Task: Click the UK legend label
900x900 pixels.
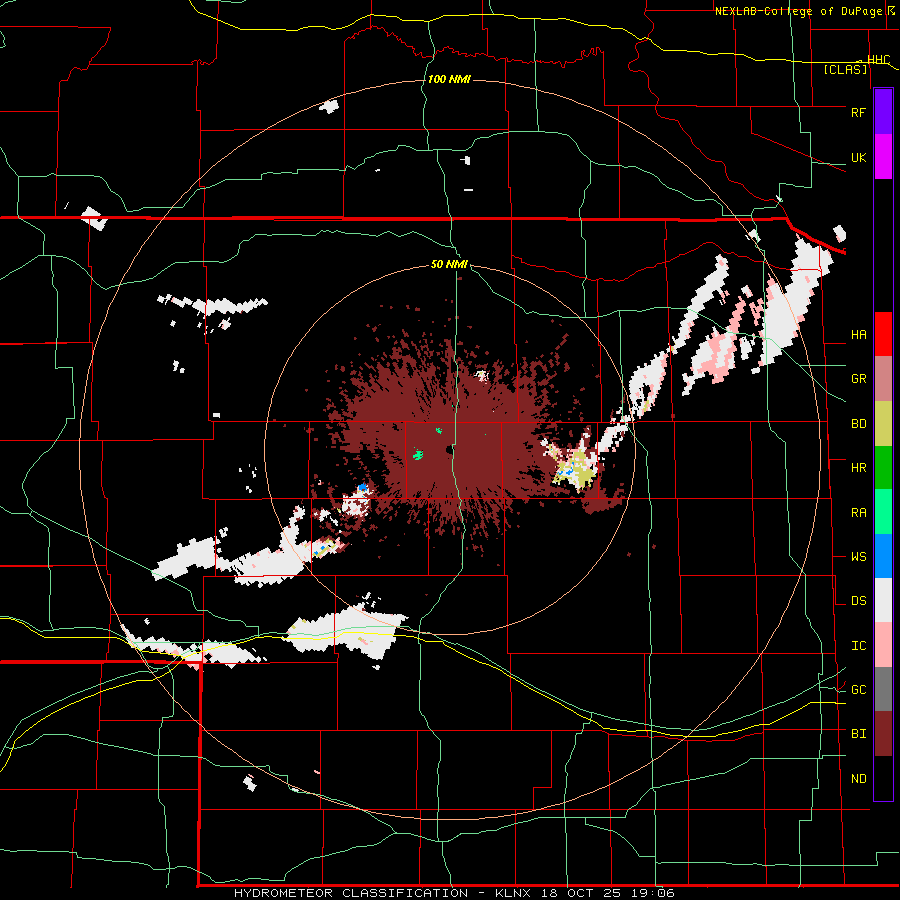Action: click(858, 157)
